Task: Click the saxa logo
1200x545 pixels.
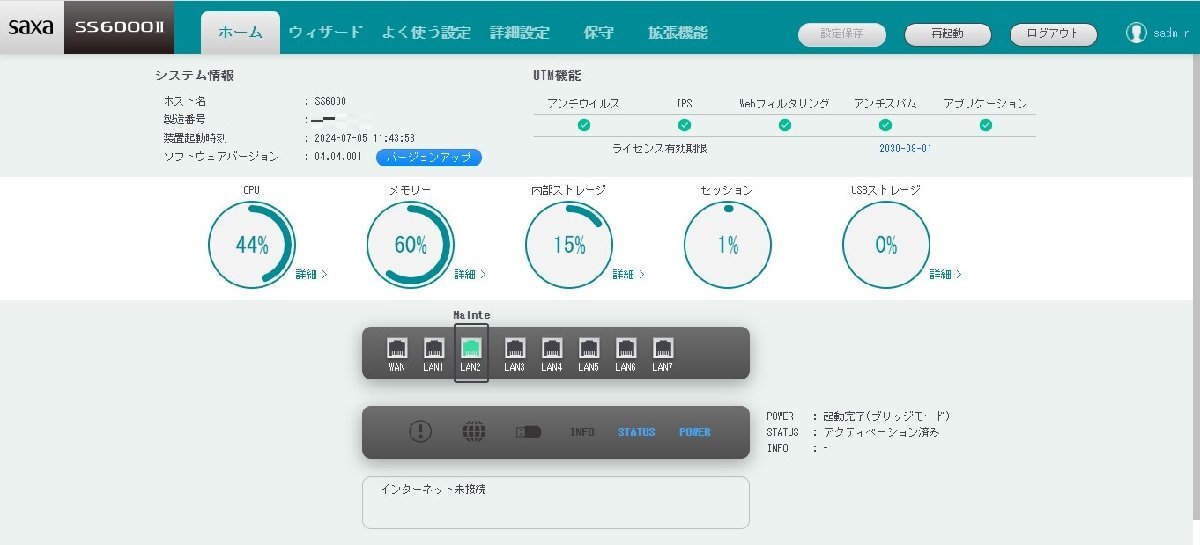Action: [x=31, y=28]
